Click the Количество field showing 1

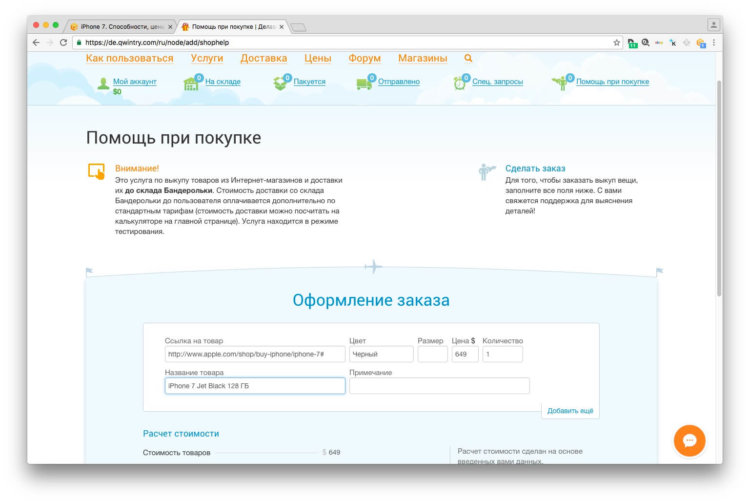coord(502,354)
